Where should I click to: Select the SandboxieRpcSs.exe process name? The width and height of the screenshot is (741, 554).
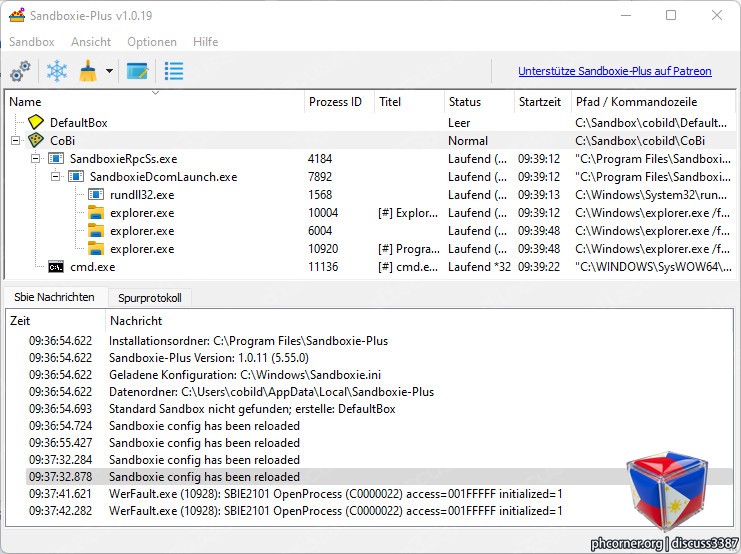tap(123, 158)
